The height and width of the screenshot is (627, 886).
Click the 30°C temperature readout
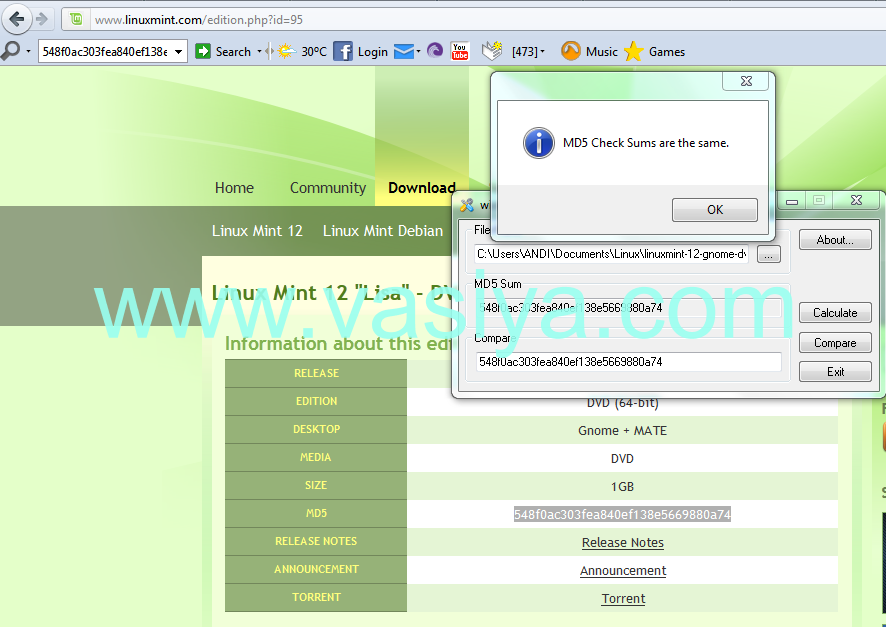point(314,51)
